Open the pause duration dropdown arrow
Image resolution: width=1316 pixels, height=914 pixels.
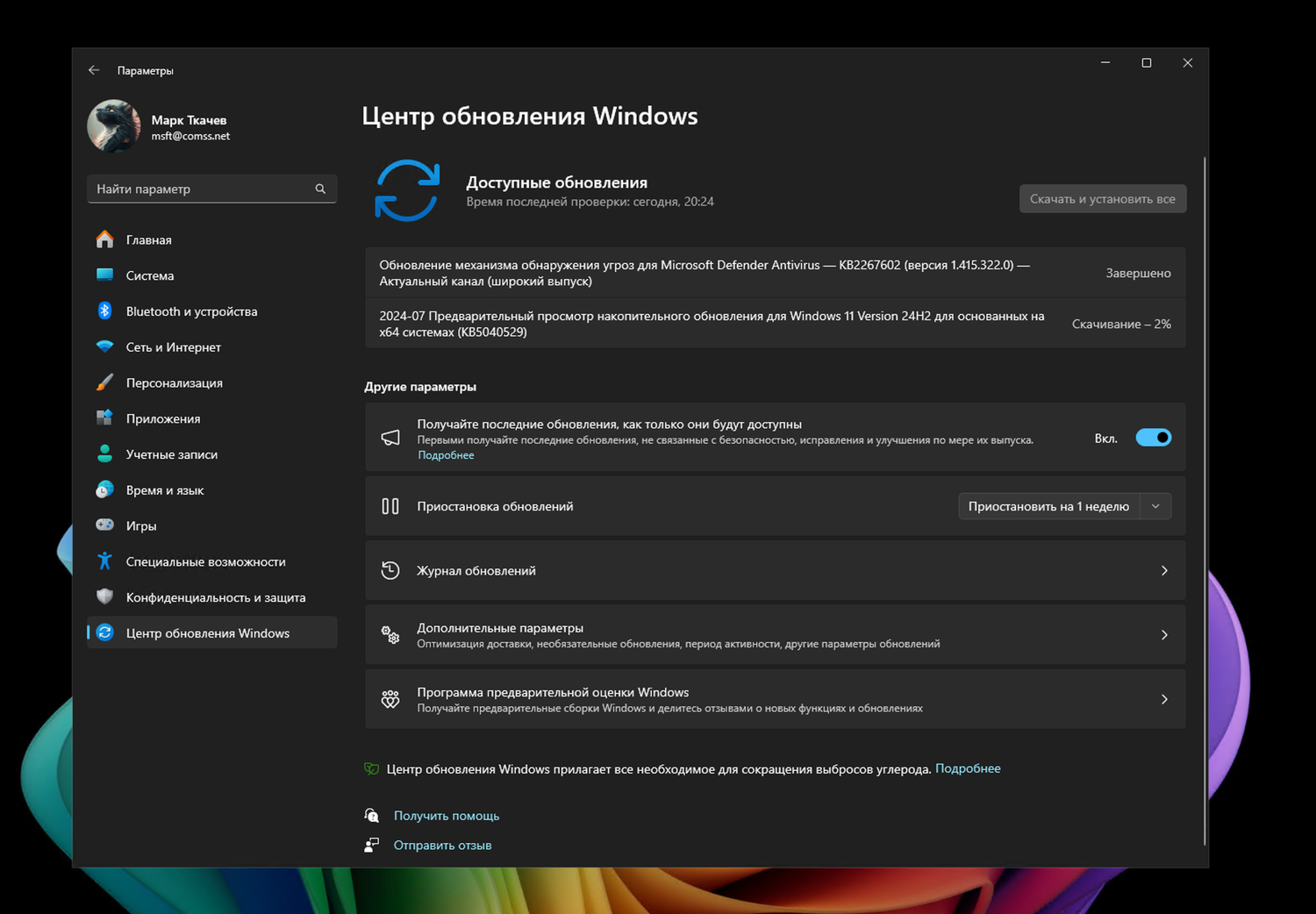coord(1155,506)
